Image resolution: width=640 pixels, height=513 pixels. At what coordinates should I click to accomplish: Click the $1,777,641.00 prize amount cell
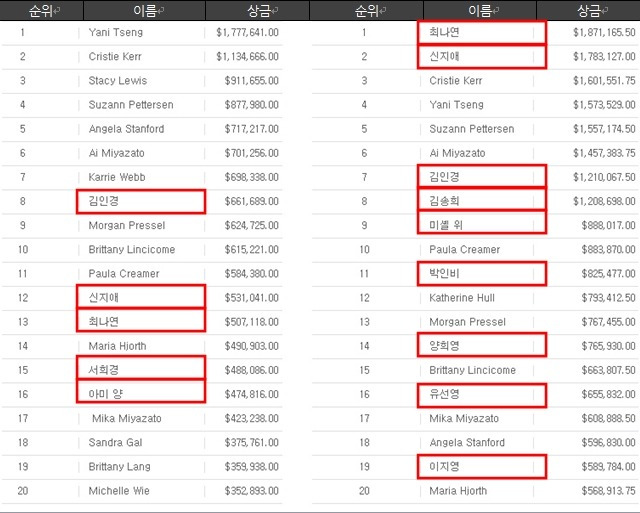pyautogui.click(x=247, y=32)
